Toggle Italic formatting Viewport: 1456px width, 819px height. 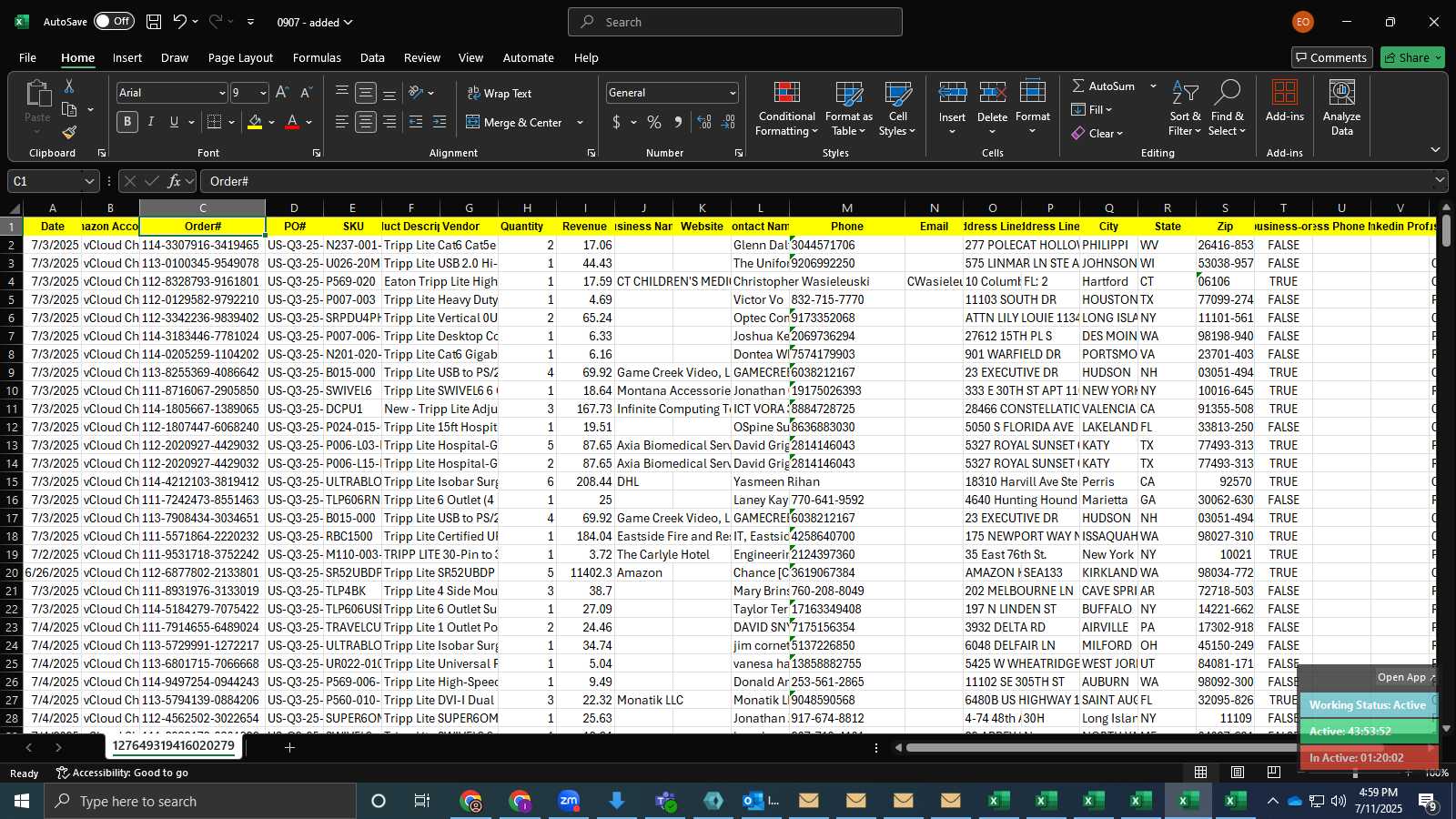pos(151,122)
